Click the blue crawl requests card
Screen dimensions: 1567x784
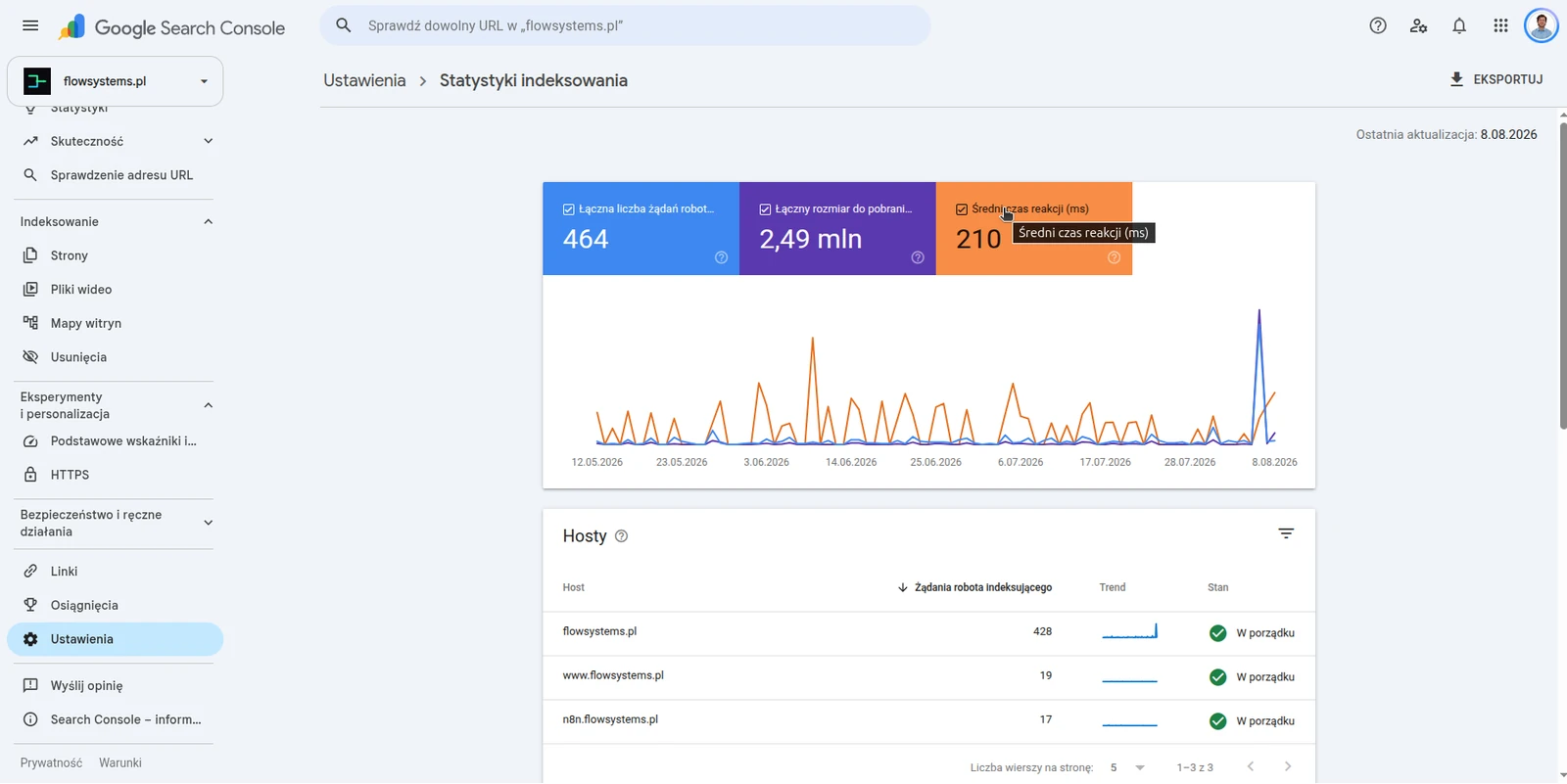click(641, 229)
